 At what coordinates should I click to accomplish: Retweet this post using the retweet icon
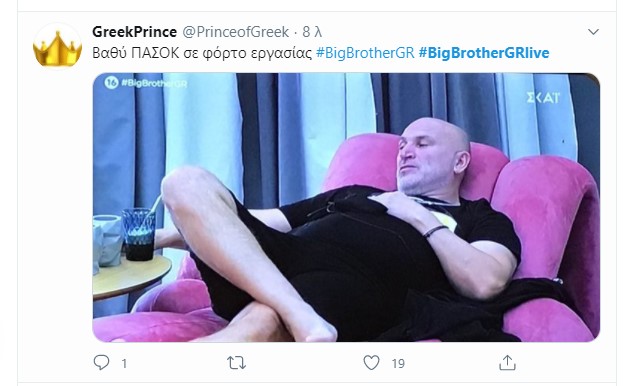(236, 363)
